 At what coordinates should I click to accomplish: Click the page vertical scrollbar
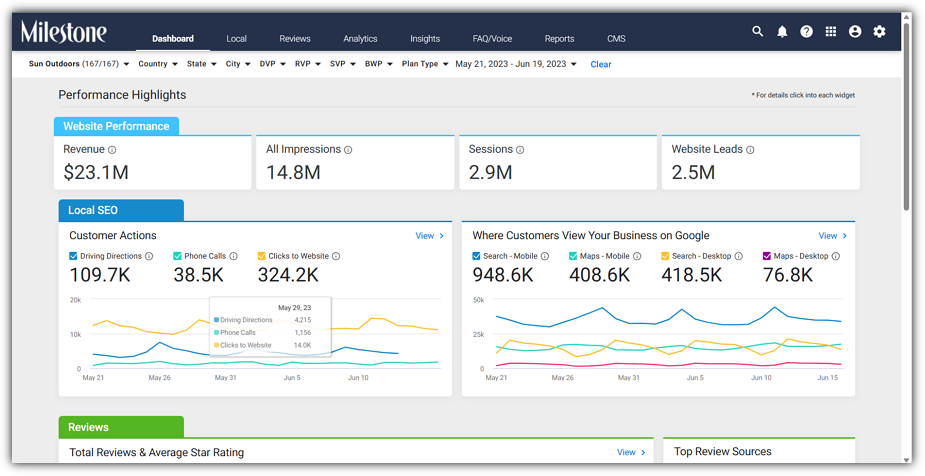[x=907, y=118]
